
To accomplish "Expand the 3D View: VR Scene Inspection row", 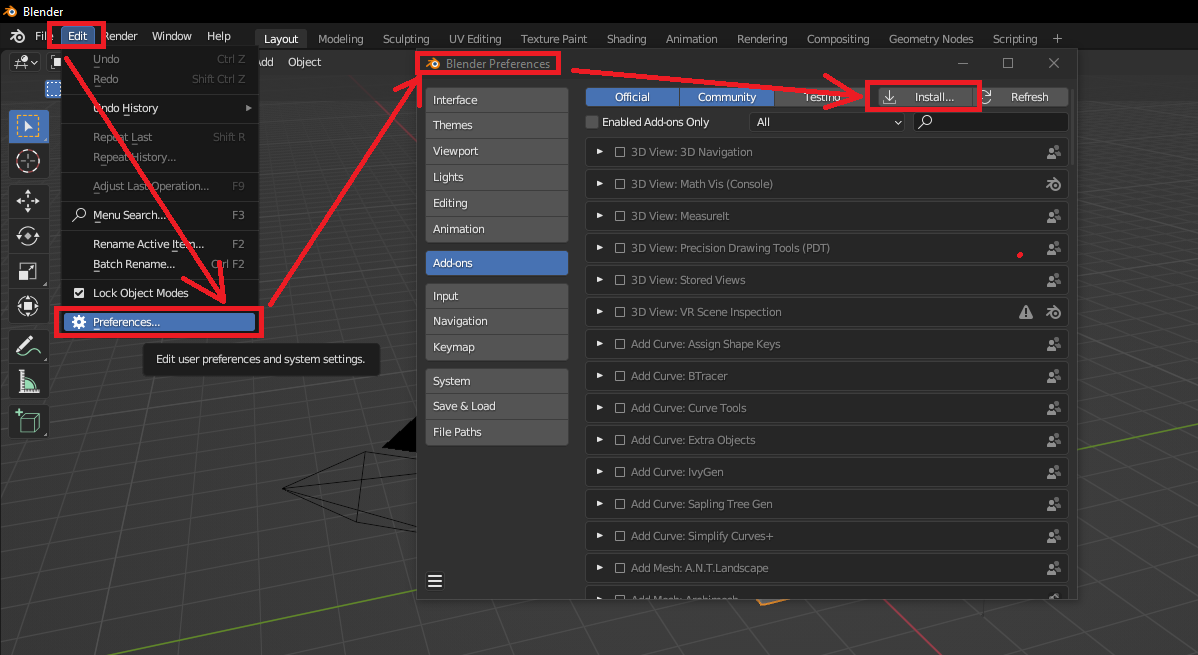I will [x=600, y=312].
